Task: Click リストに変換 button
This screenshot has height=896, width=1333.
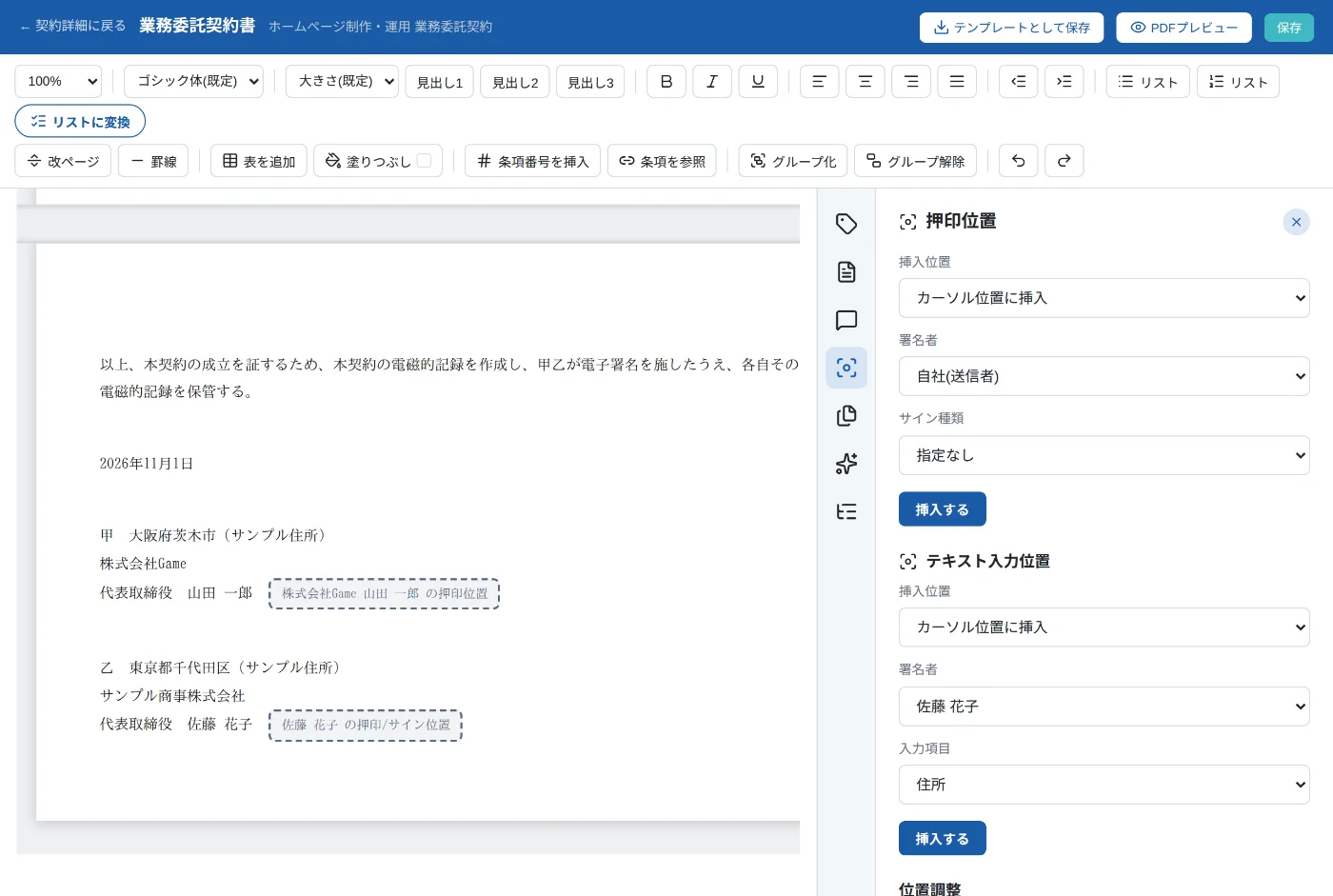Action: click(80, 121)
